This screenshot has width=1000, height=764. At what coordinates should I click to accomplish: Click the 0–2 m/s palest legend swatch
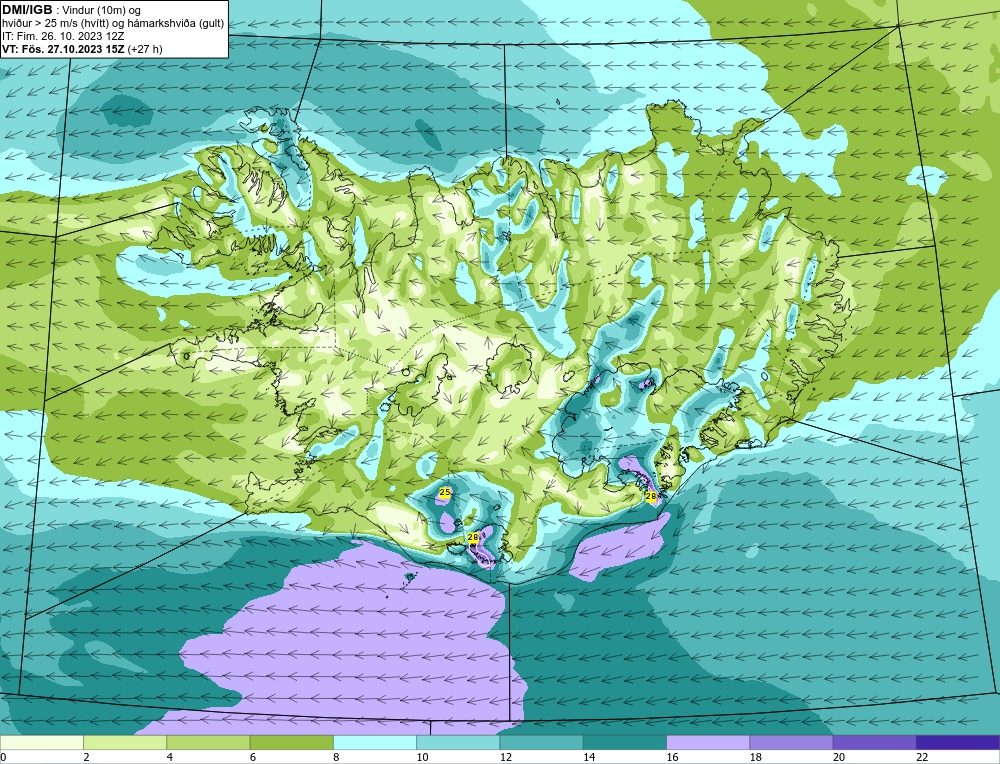tap(41, 742)
